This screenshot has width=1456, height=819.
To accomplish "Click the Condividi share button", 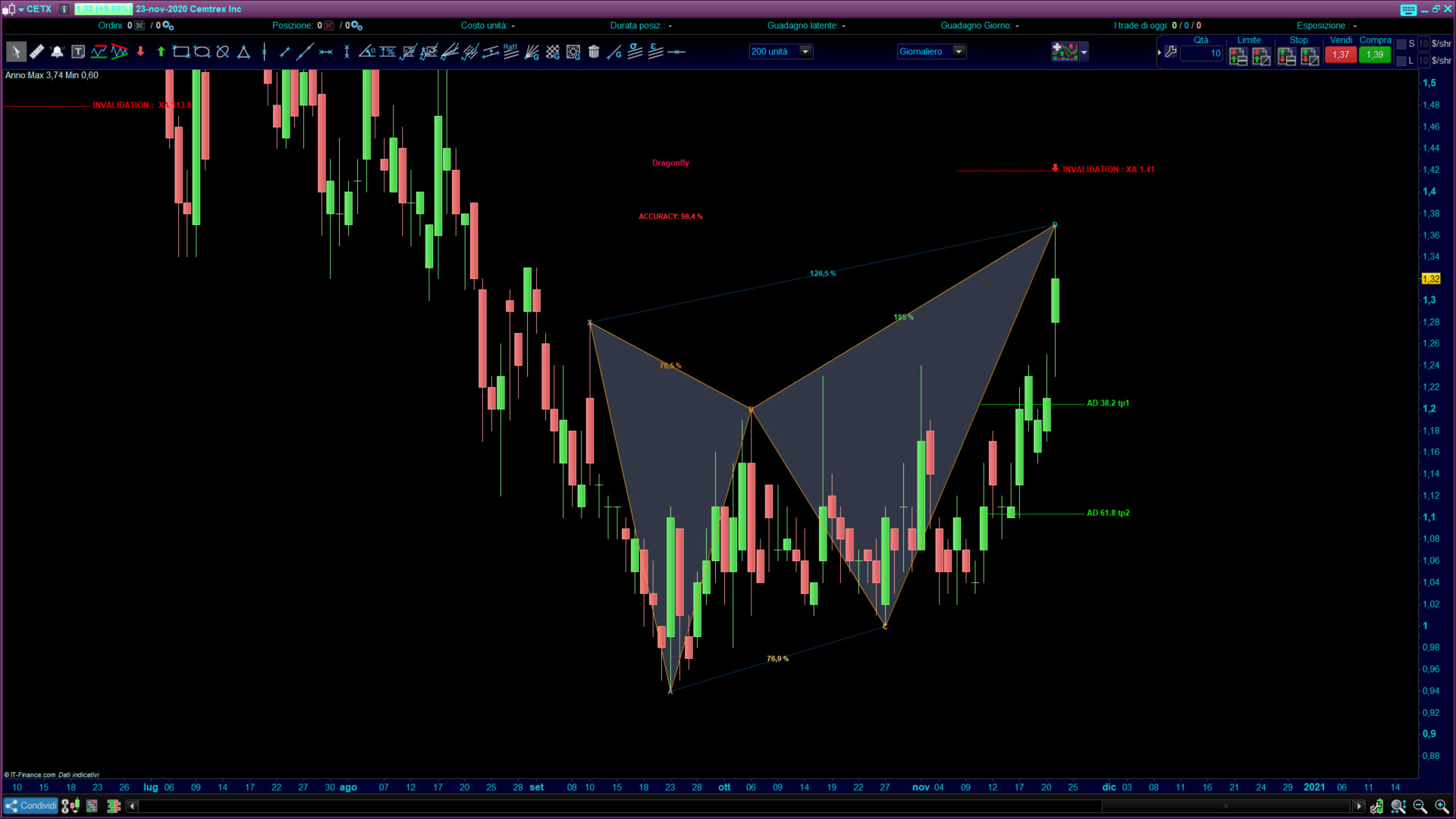I will [30, 806].
